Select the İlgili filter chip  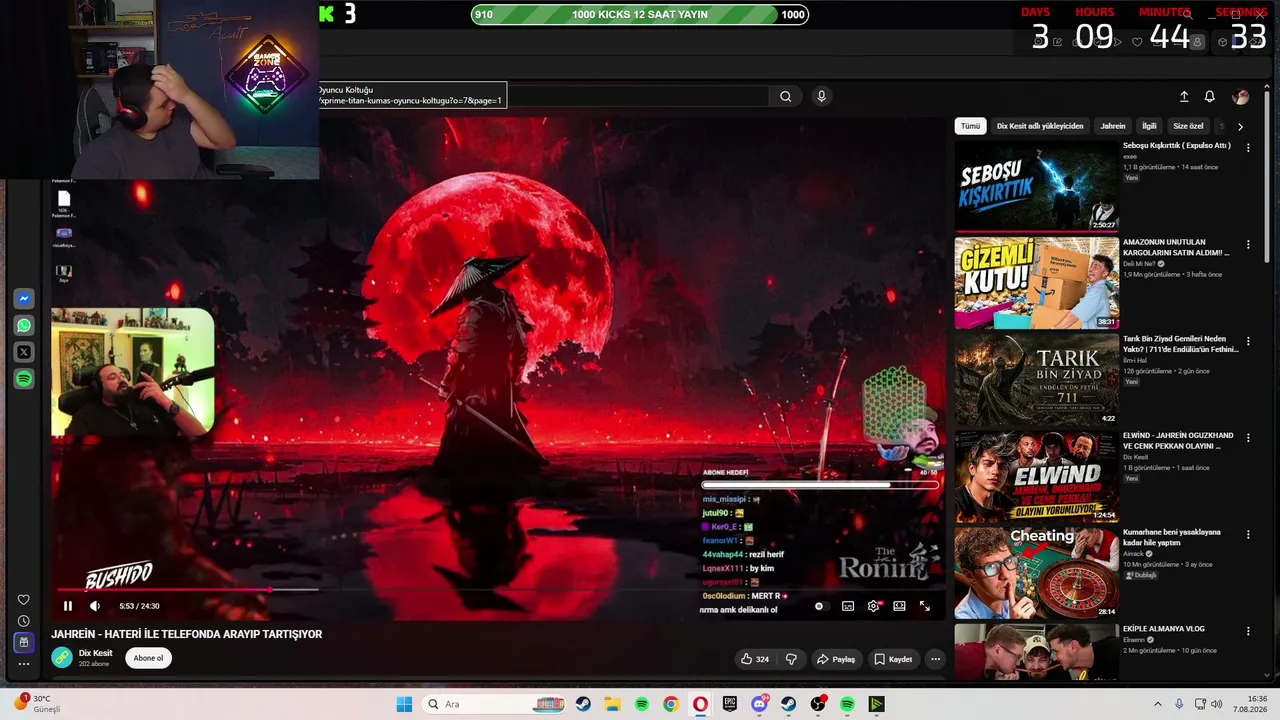tap(1149, 126)
